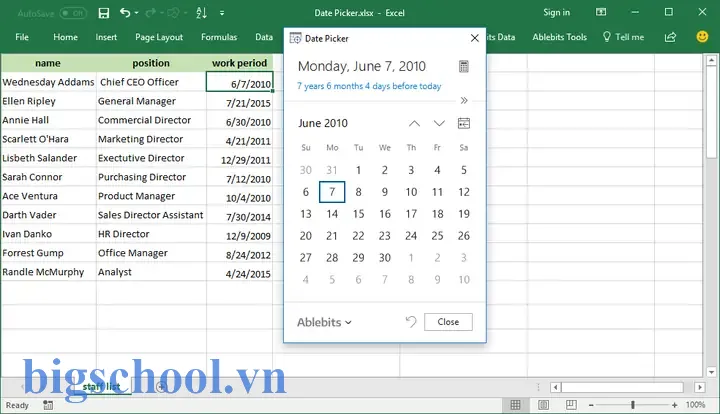
Task: Select the 'Forrest Gump' cell
Action: pos(48,253)
